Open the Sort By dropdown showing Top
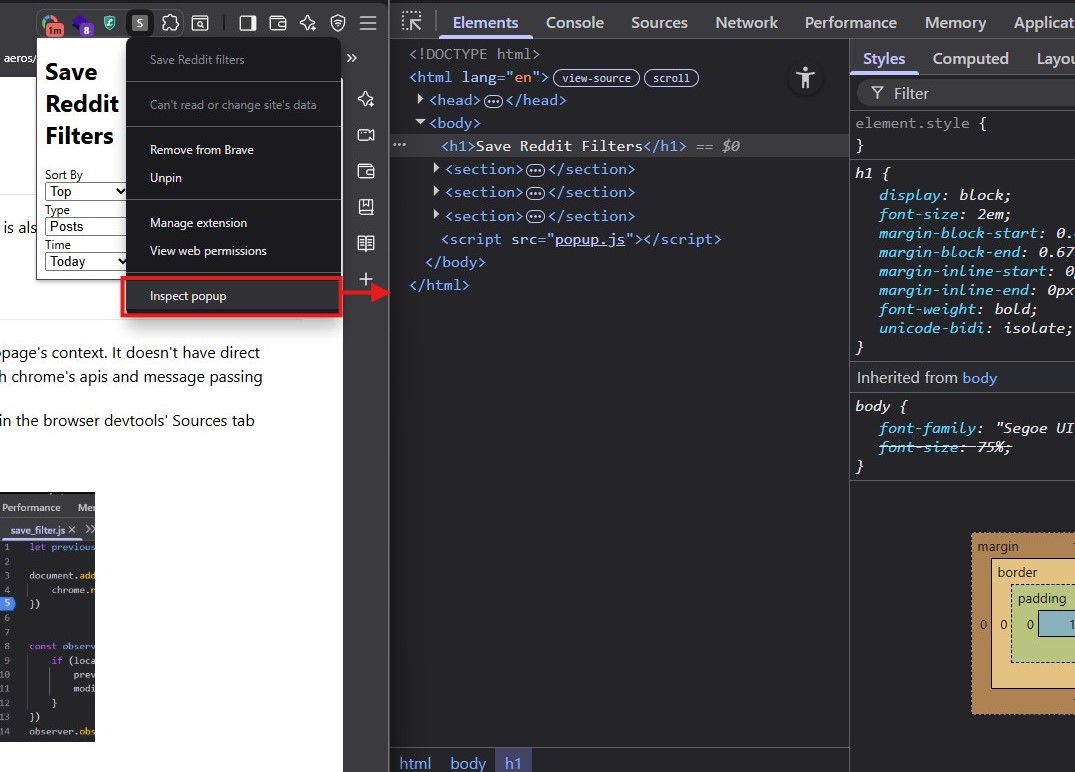Viewport: 1075px width, 772px height. point(86,191)
